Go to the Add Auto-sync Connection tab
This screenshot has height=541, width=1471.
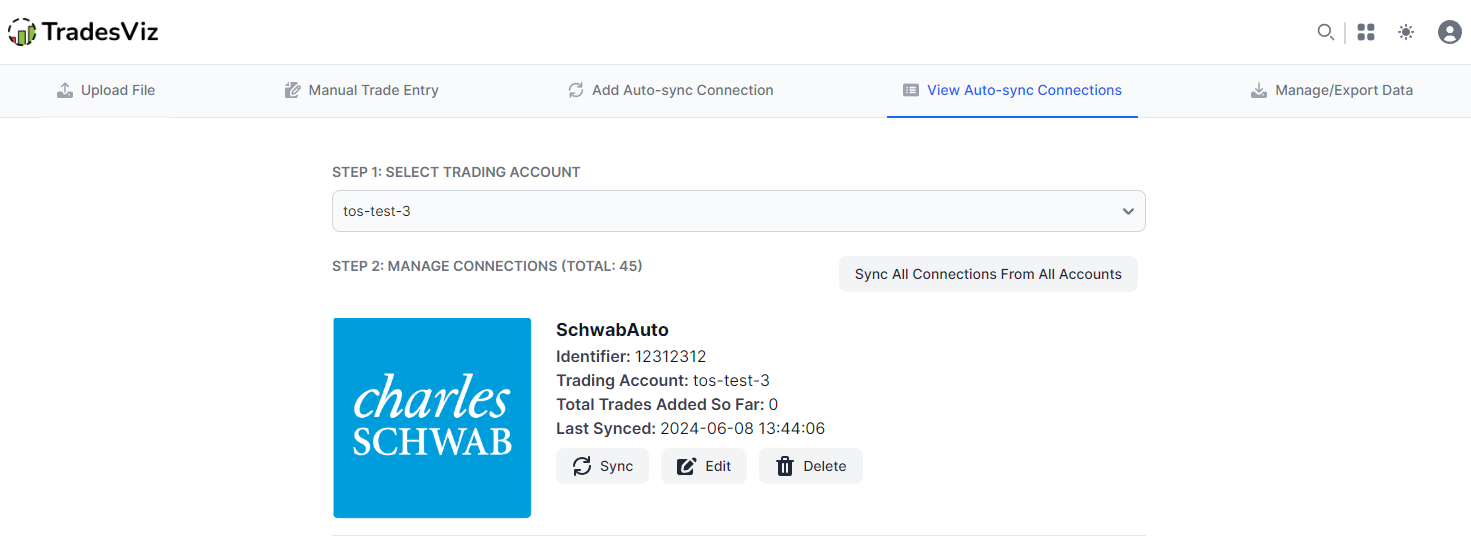671,90
